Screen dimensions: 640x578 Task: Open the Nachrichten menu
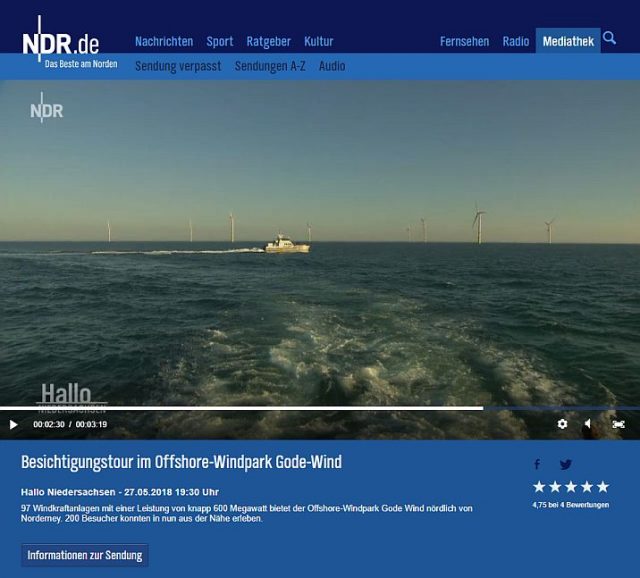pyautogui.click(x=164, y=41)
